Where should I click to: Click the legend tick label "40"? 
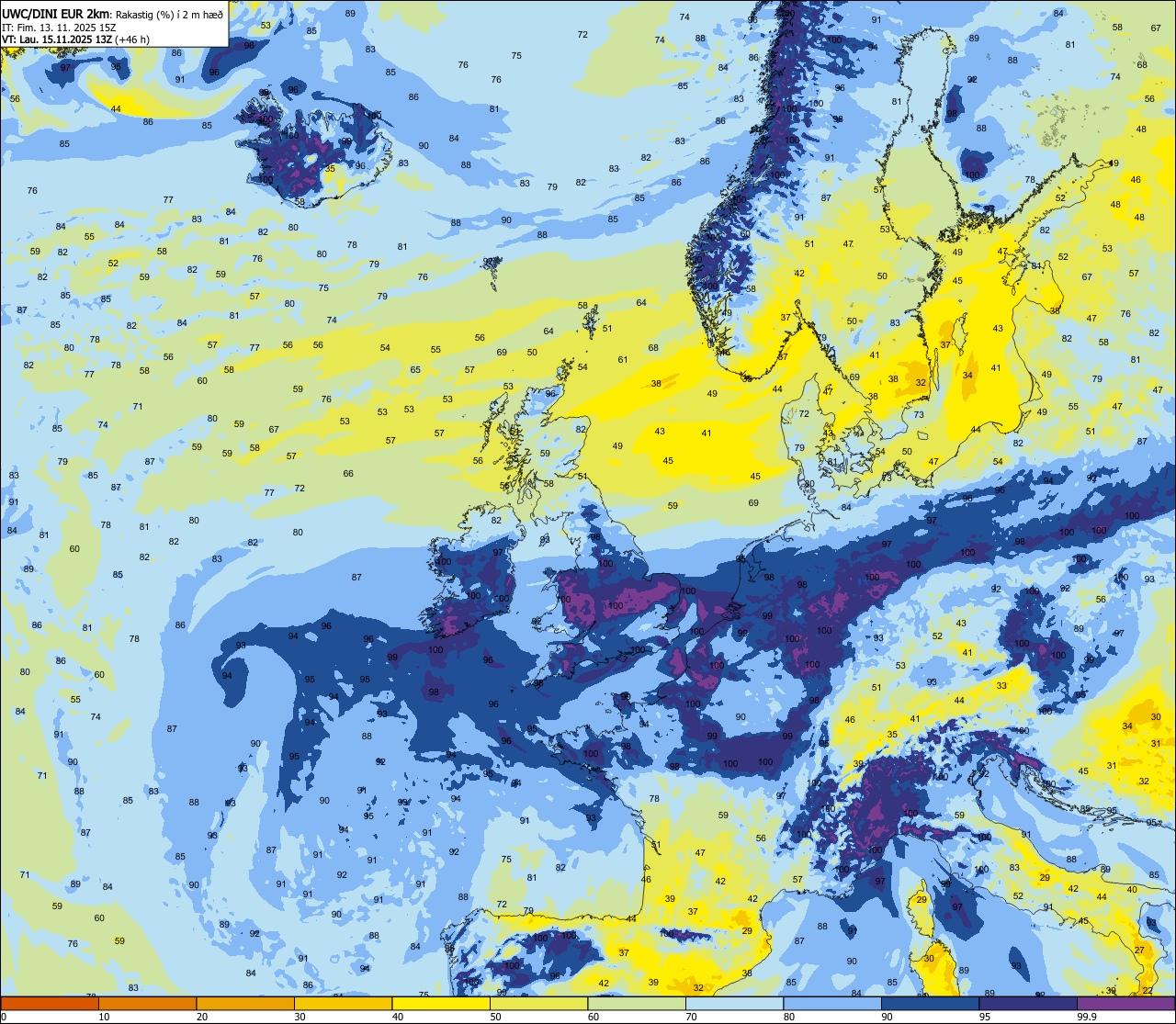coord(398,1017)
